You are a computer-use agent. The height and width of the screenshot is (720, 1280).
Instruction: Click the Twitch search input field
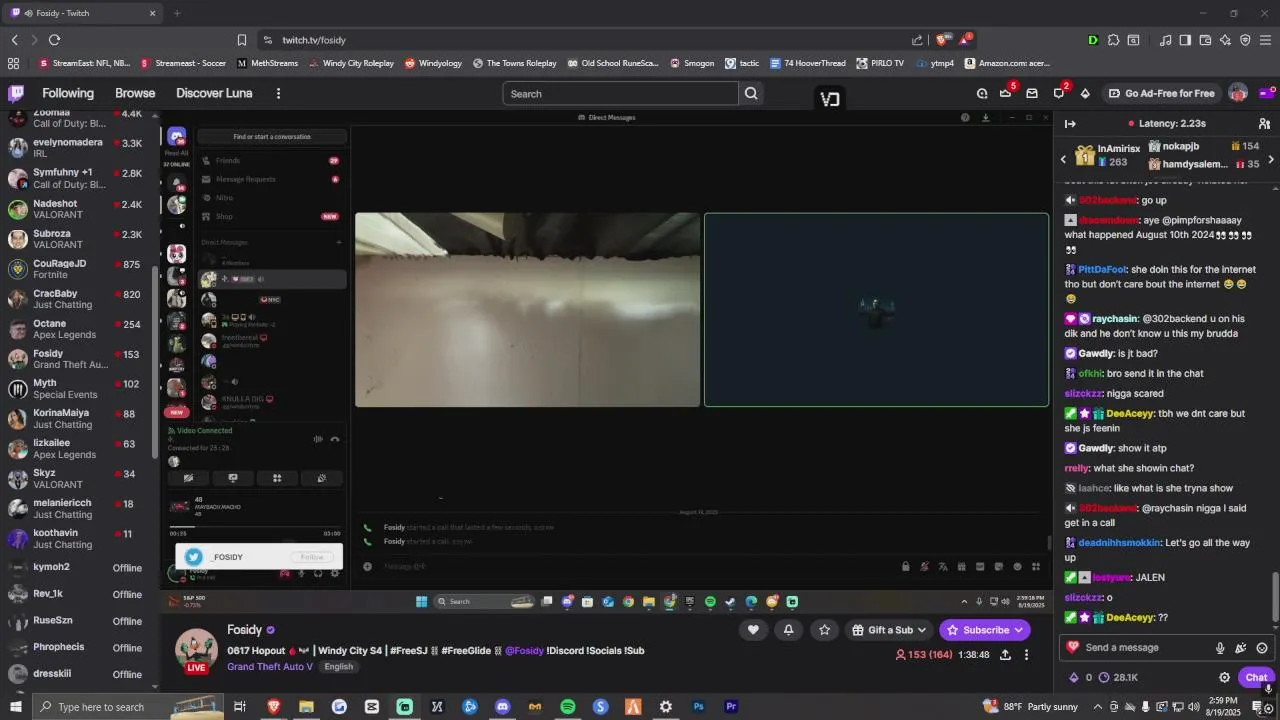tap(620, 93)
